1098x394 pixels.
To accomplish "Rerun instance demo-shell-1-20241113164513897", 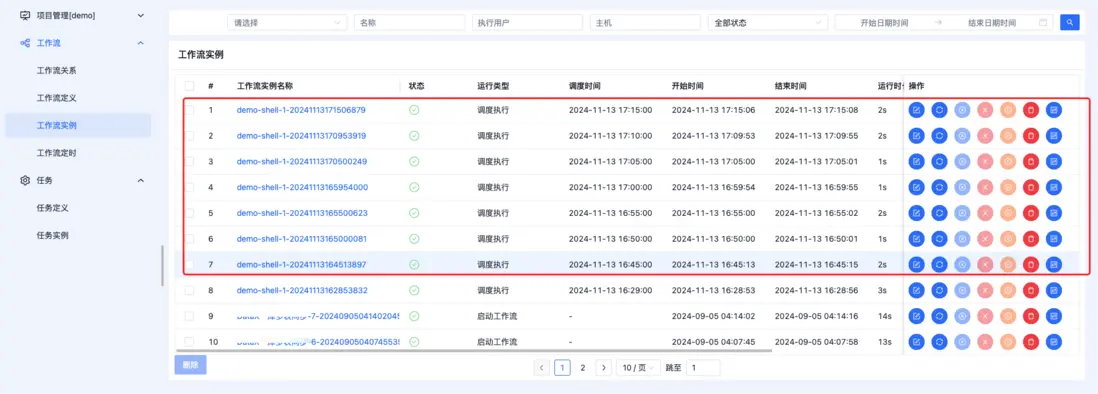I will pyautogui.click(x=939, y=265).
